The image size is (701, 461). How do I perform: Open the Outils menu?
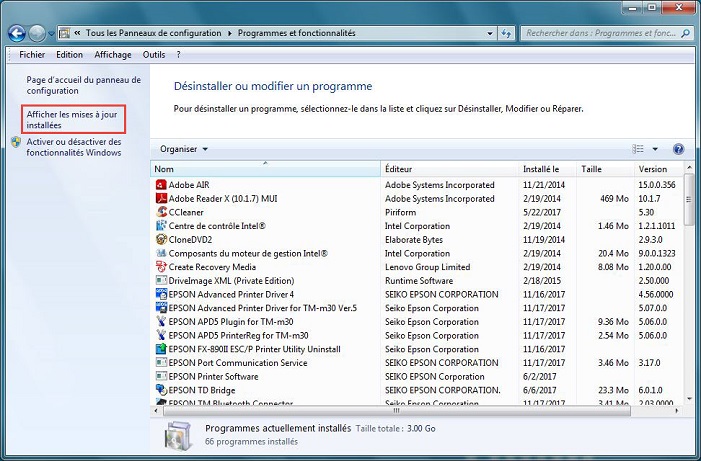click(x=154, y=55)
